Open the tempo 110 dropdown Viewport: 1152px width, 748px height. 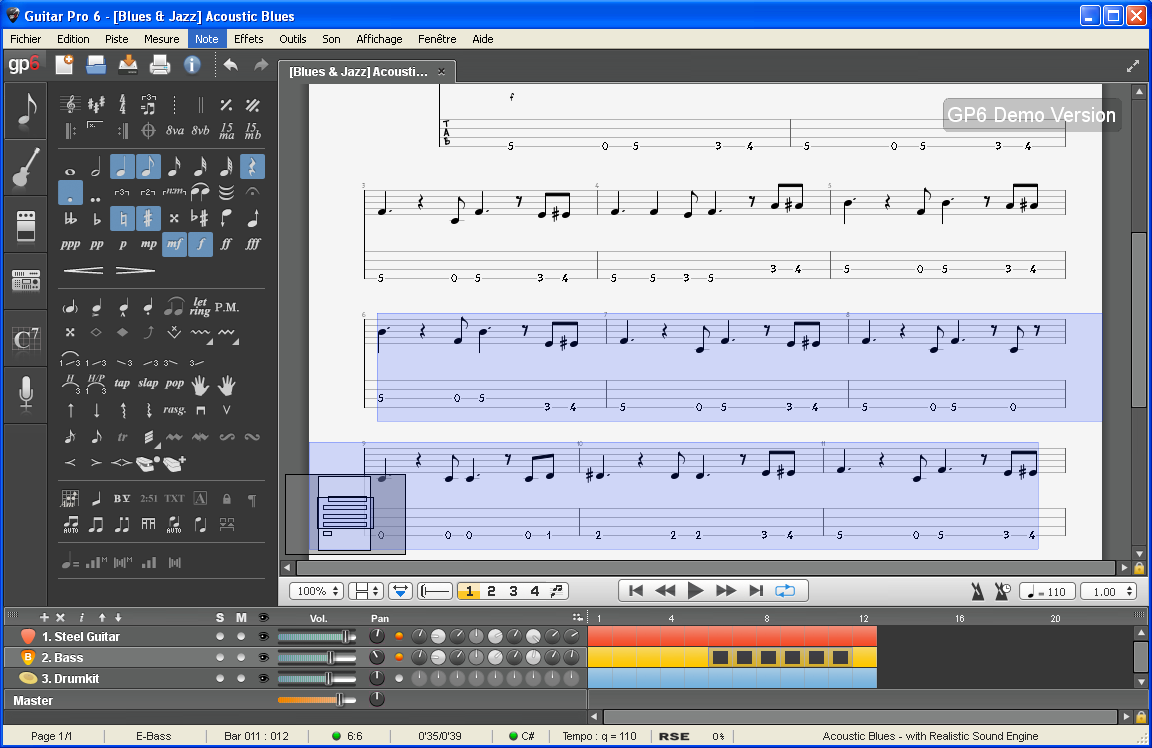tap(1045, 591)
